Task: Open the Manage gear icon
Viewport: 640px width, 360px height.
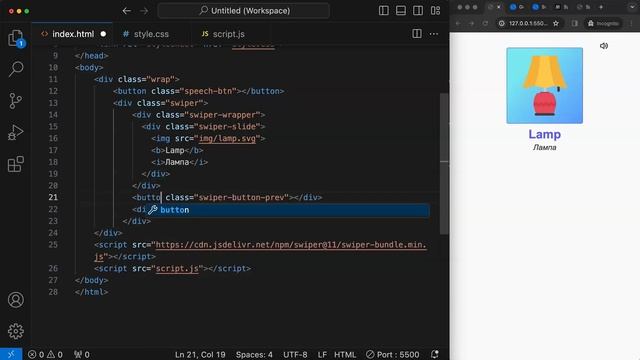Action: pyautogui.click(x=16, y=331)
